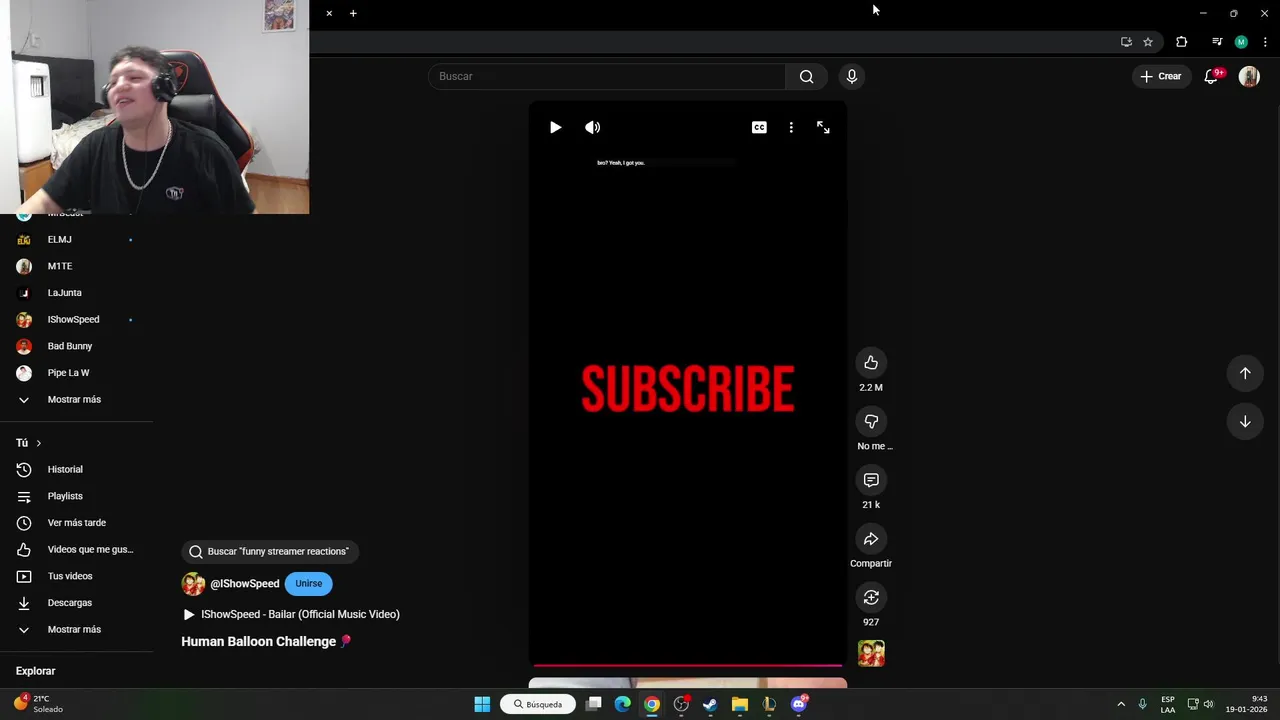Skip to the next Short with down arrow

coord(1245,421)
